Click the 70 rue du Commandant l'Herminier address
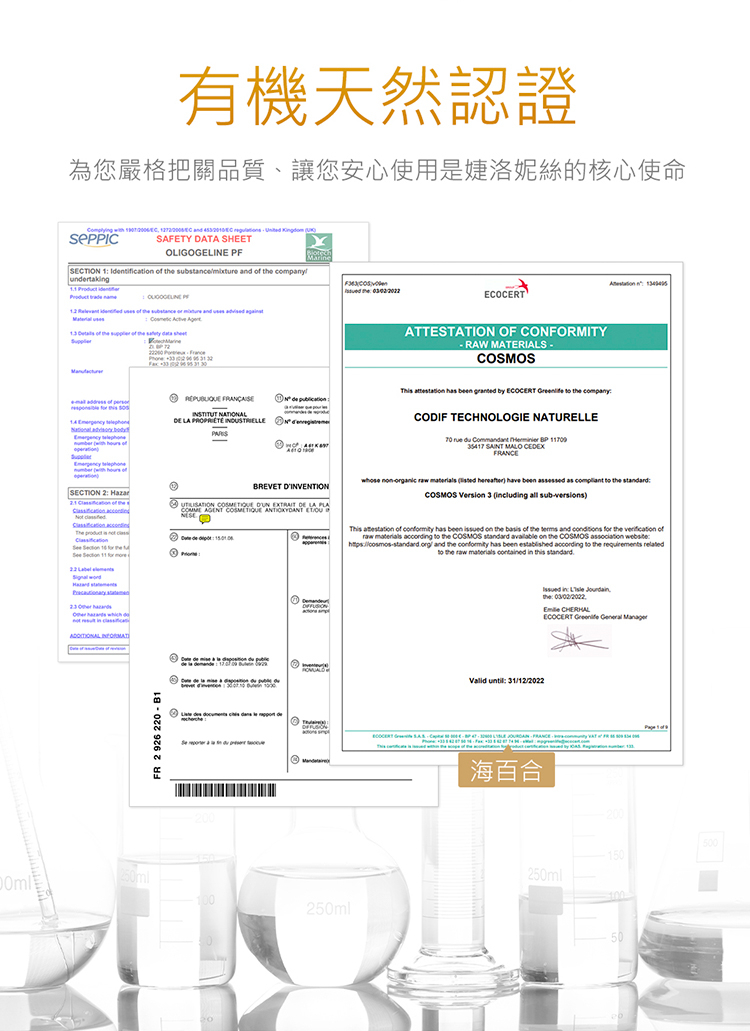Image resolution: width=750 pixels, height=1031 pixels. point(506,440)
